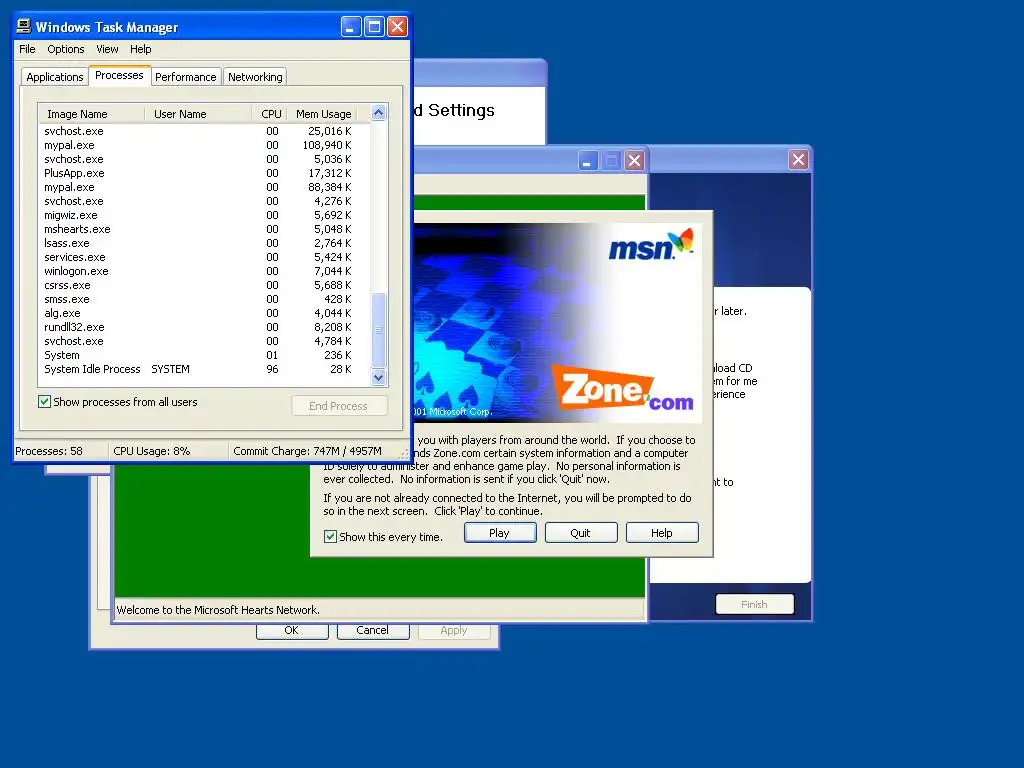1024x768 pixels.
Task: Close the wizard window with the Finish button
Action: (798, 160)
